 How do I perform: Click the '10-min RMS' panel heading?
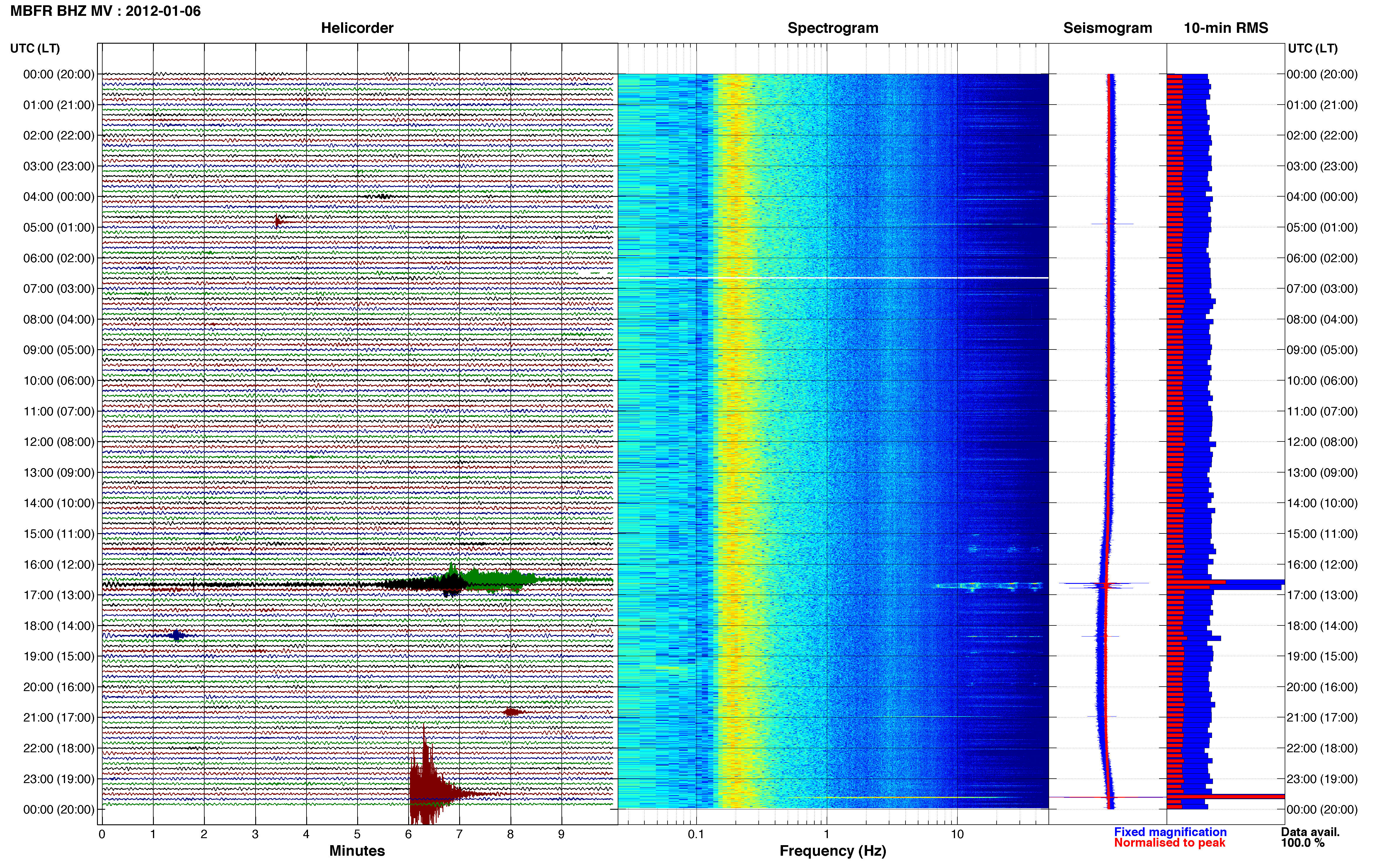1226,28
